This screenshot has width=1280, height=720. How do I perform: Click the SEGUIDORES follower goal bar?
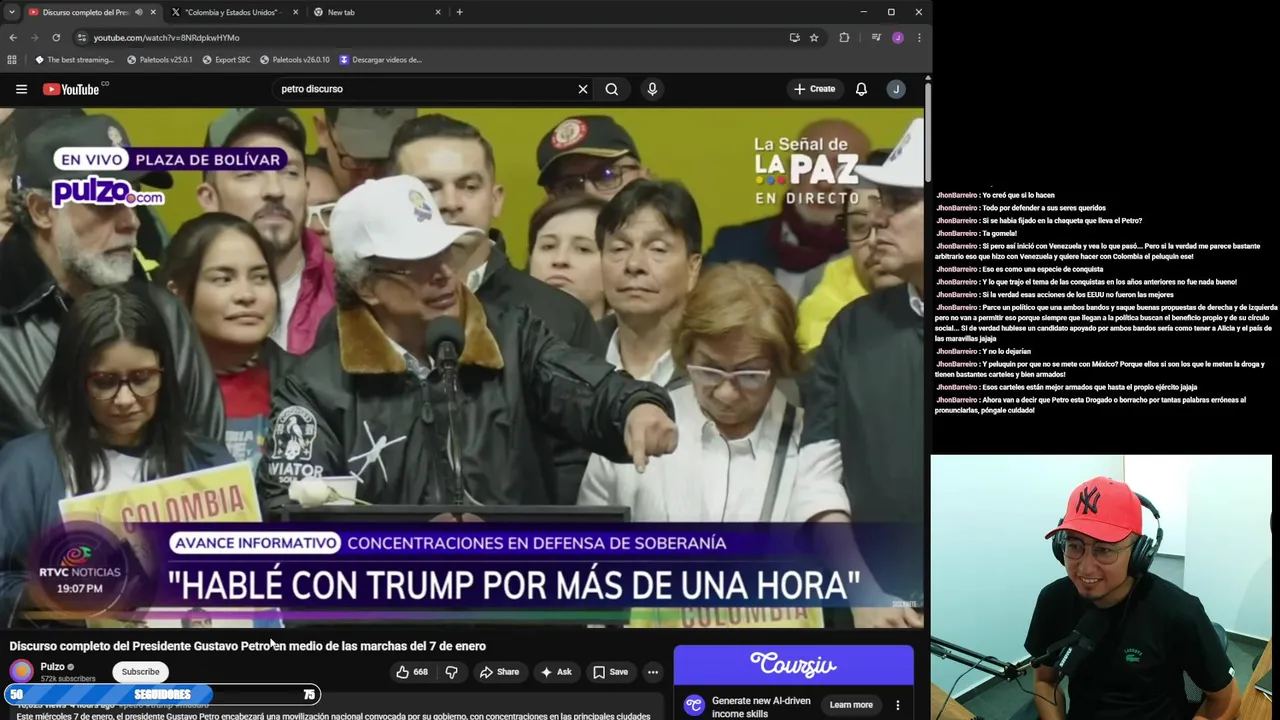[x=162, y=694]
